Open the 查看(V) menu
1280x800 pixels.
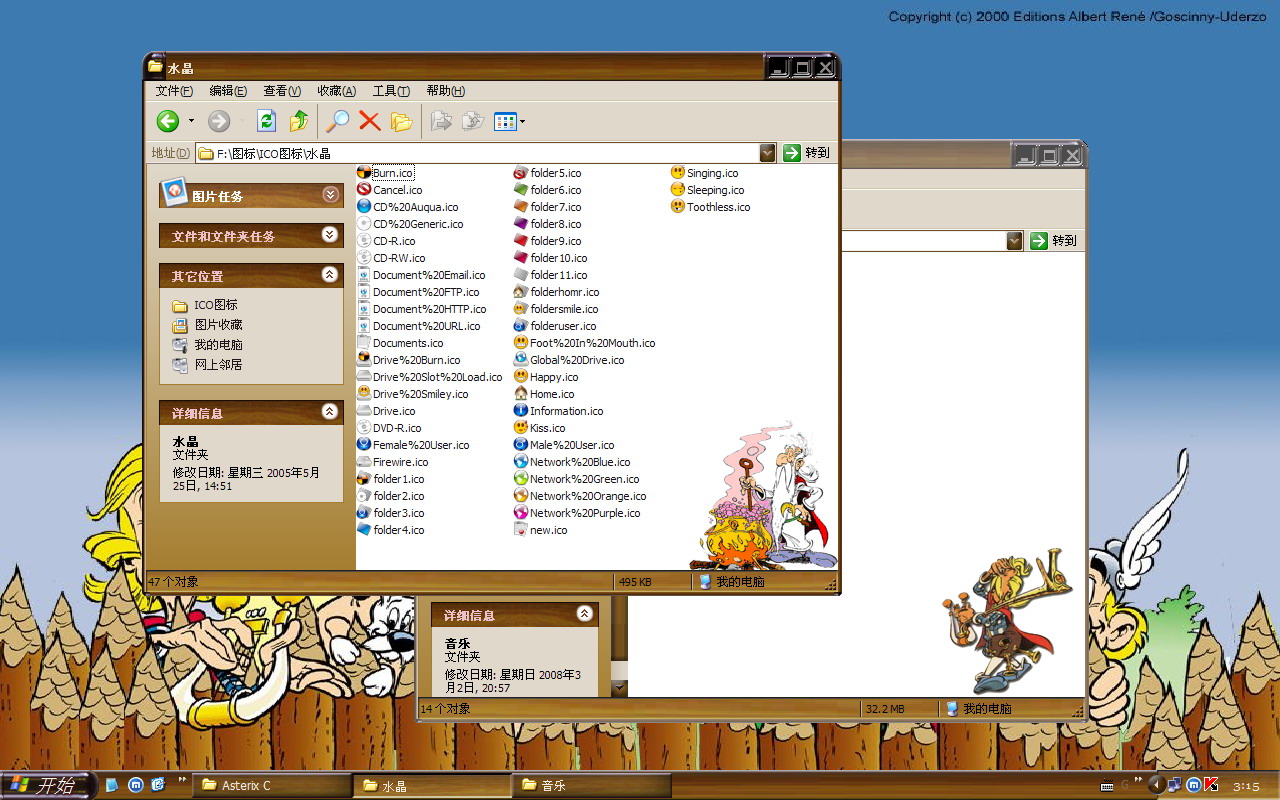(282, 91)
